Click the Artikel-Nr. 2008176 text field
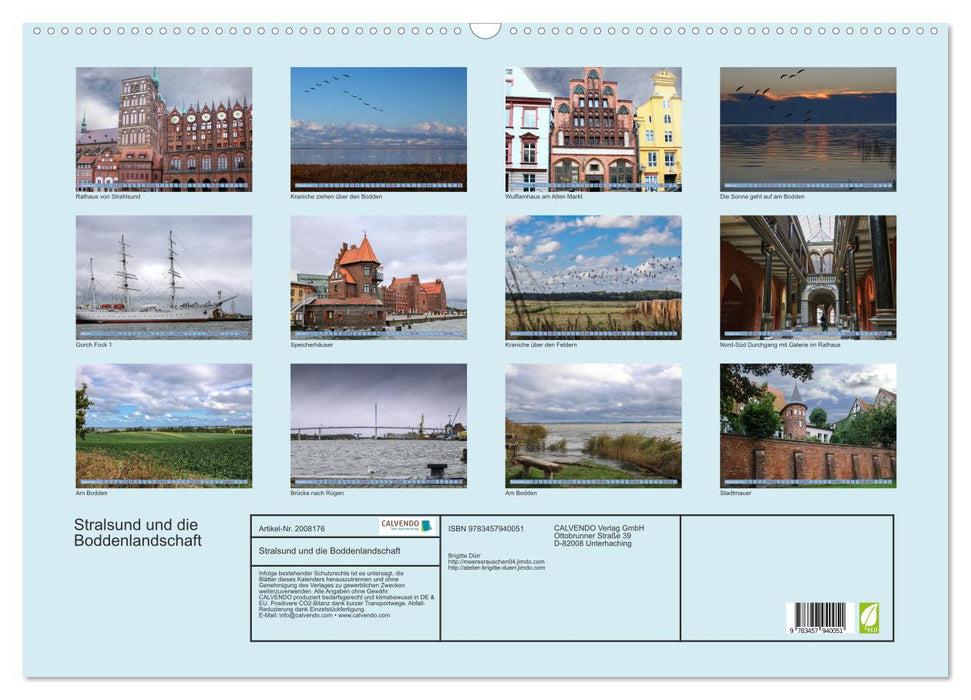 (x=293, y=528)
